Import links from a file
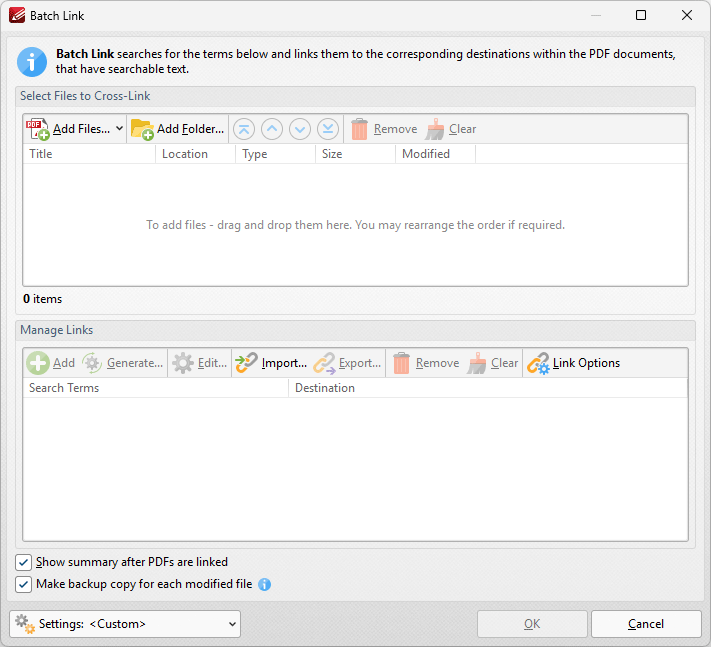The image size is (711, 647). pos(271,363)
